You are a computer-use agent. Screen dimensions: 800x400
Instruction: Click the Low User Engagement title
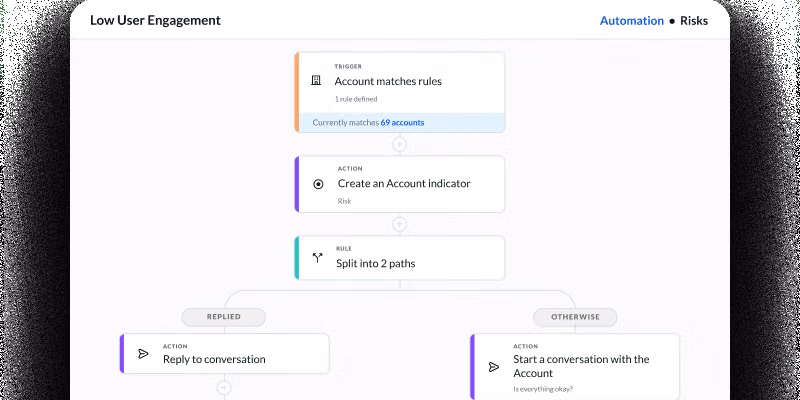155,20
